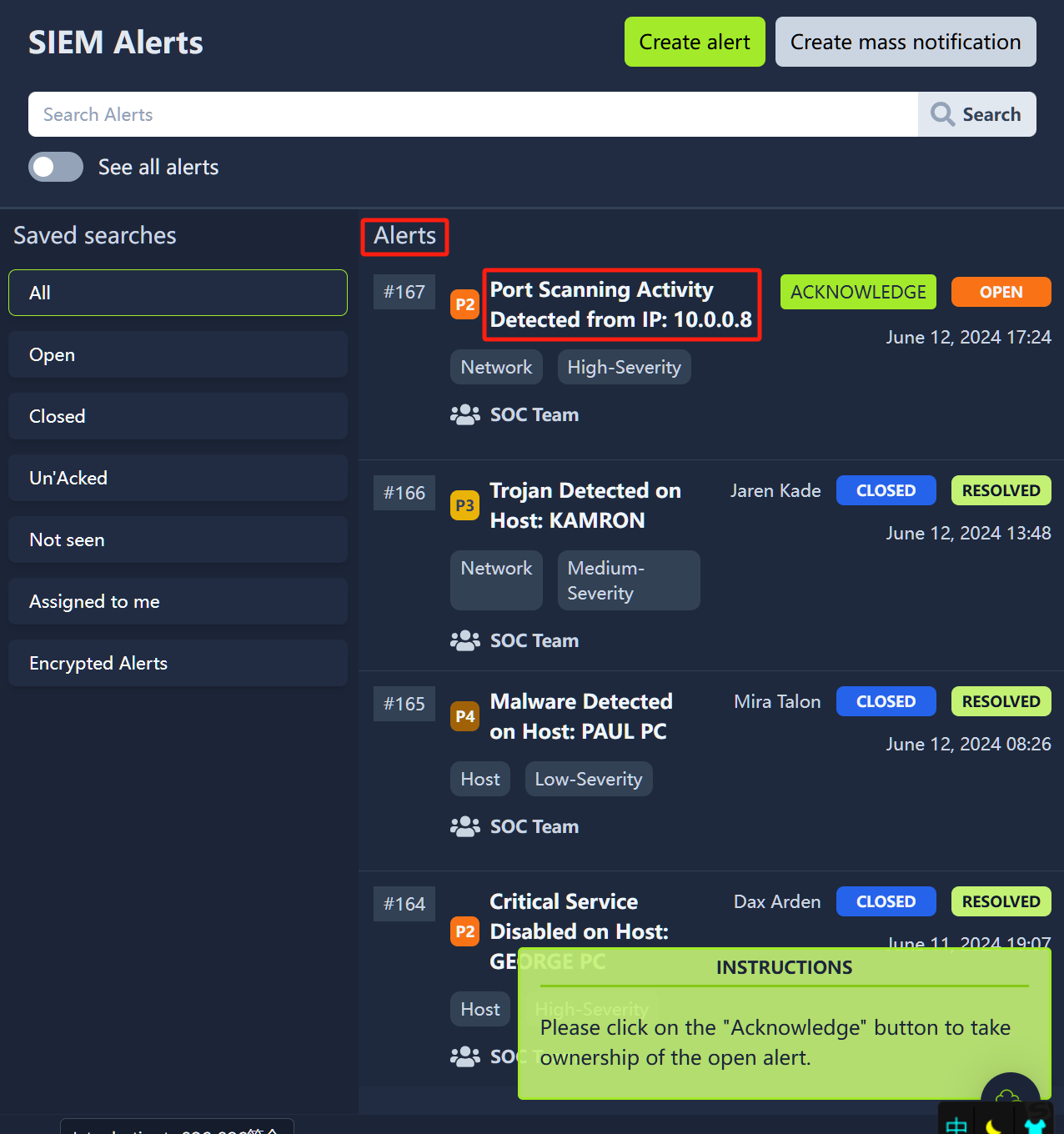The image size is (1064, 1134).
Task: Select the Open saved search
Action: click(x=178, y=354)
